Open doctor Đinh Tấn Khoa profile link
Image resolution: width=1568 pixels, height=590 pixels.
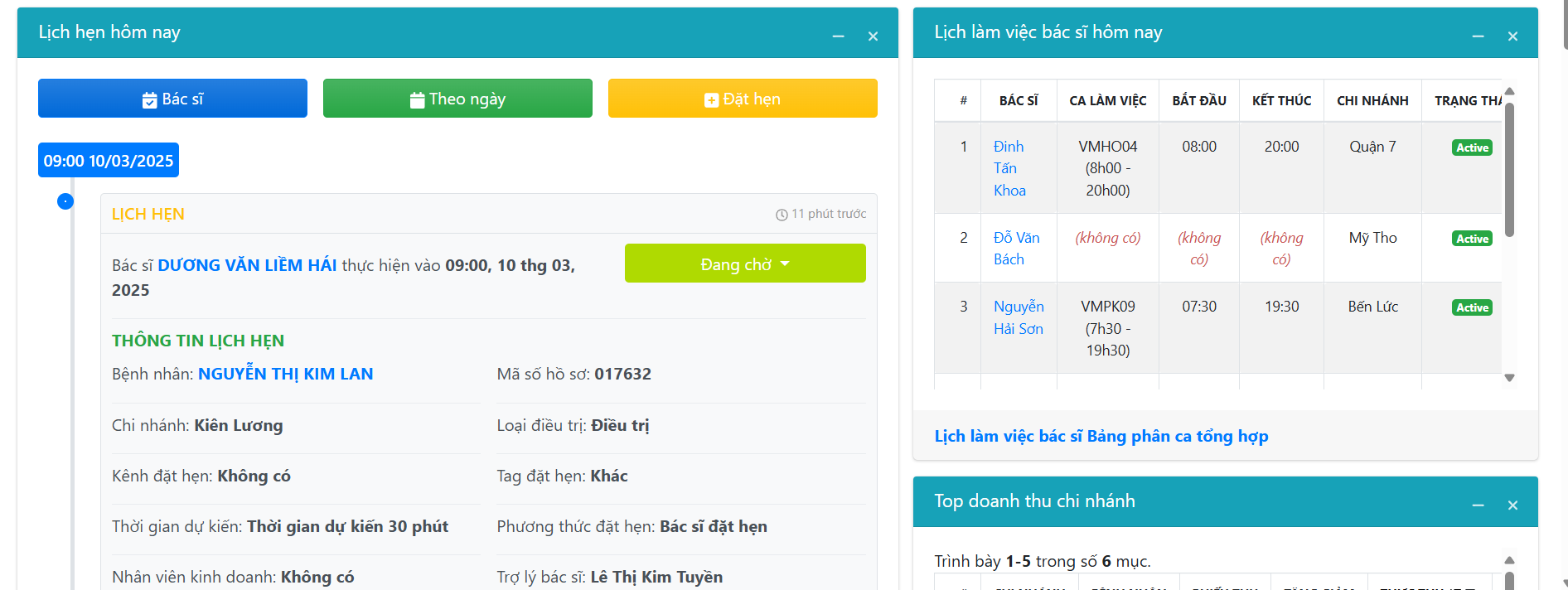point(1009,168)
